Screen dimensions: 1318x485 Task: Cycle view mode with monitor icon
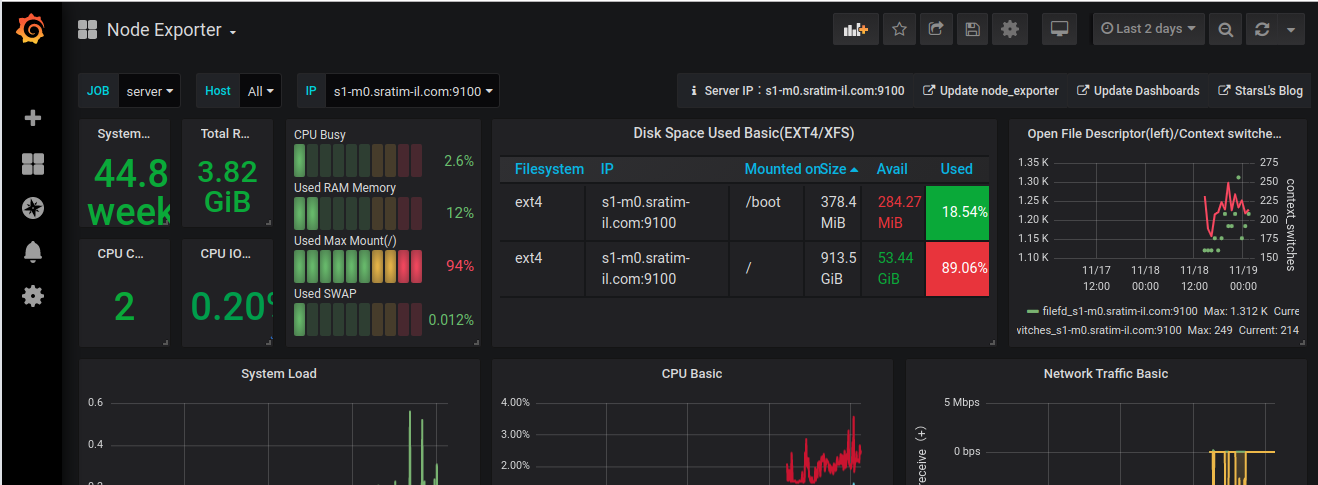point(1060,30)
